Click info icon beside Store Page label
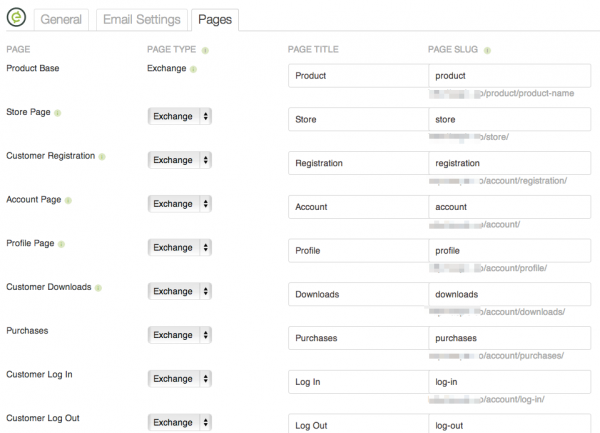The image size is (600, 433). (x=57, y=113)
